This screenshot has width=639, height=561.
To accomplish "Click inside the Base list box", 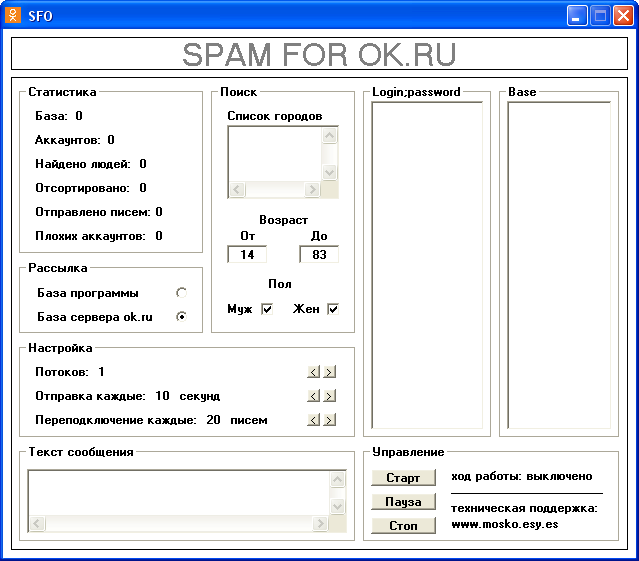I will pos(559,265).
